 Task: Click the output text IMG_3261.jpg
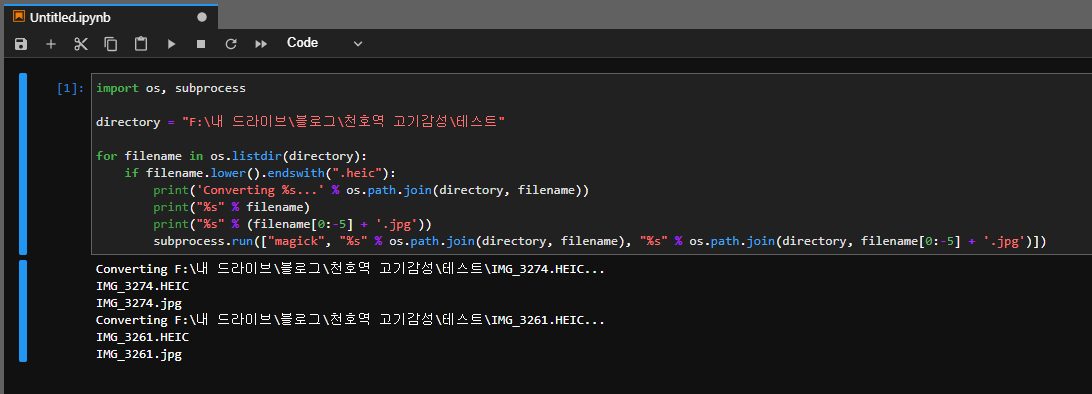(x=139, y=354)
